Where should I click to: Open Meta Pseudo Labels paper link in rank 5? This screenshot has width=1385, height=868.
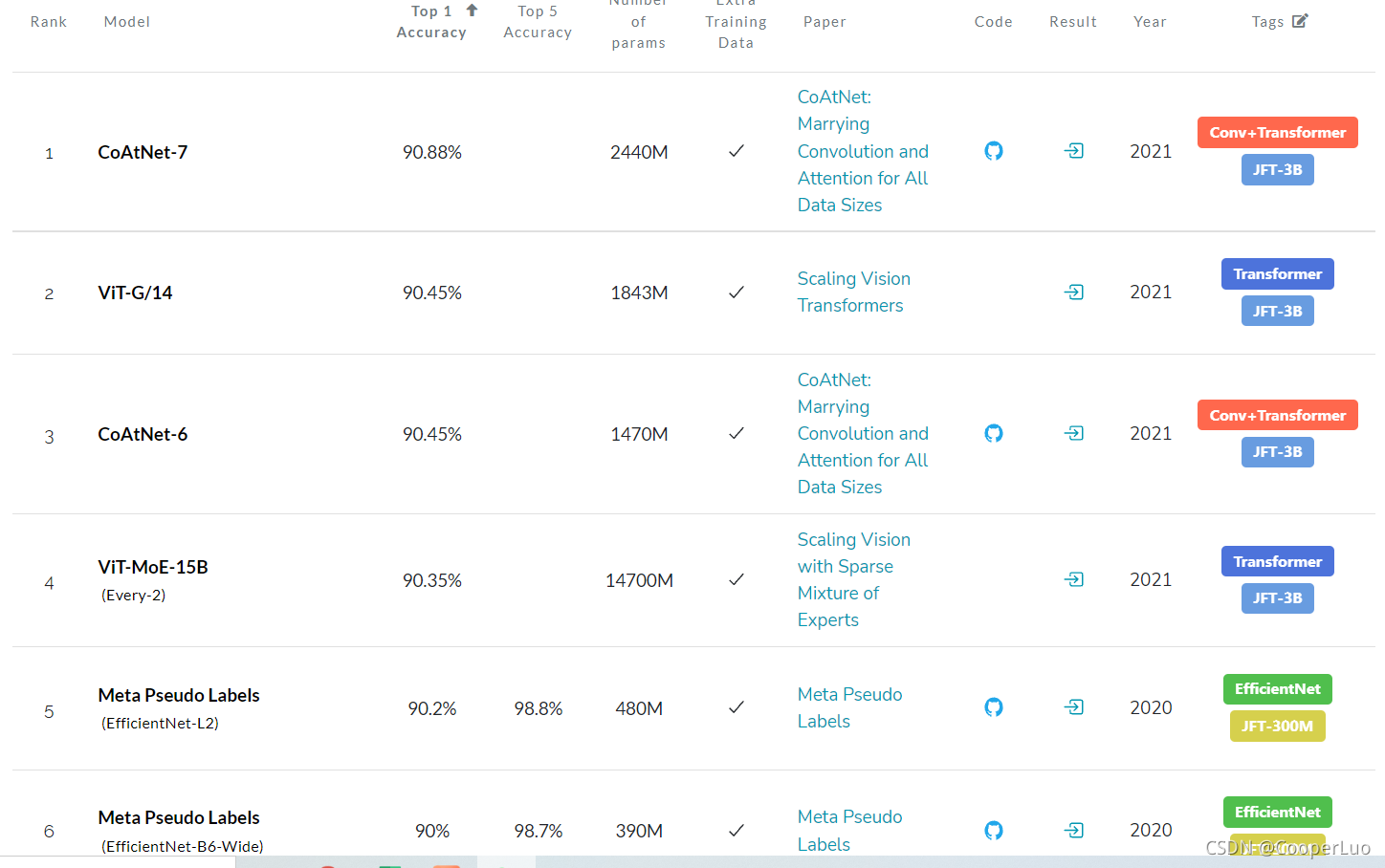pos(850,707)
